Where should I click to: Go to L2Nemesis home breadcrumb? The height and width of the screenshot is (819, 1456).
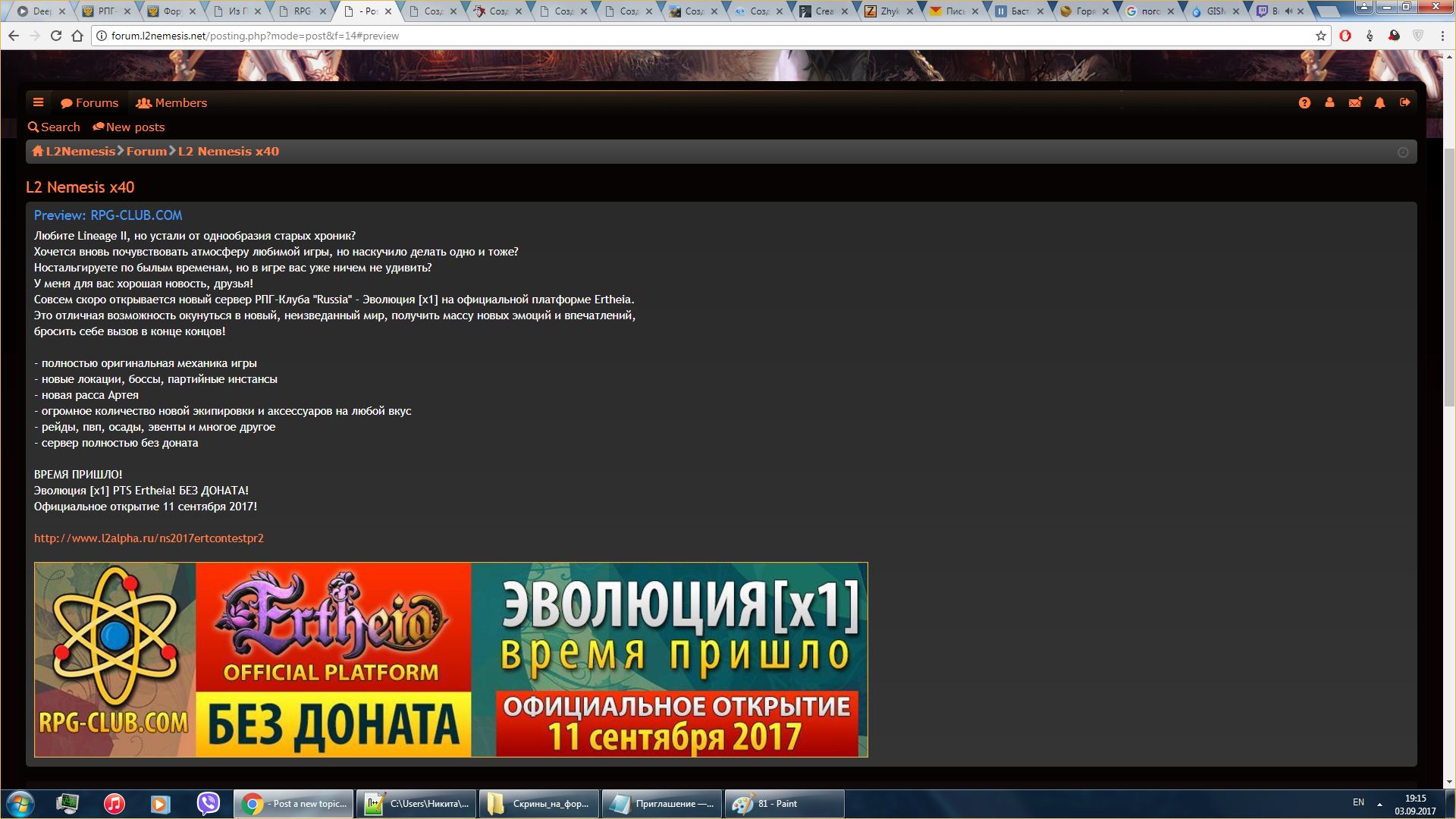click(x=74, y=151)
